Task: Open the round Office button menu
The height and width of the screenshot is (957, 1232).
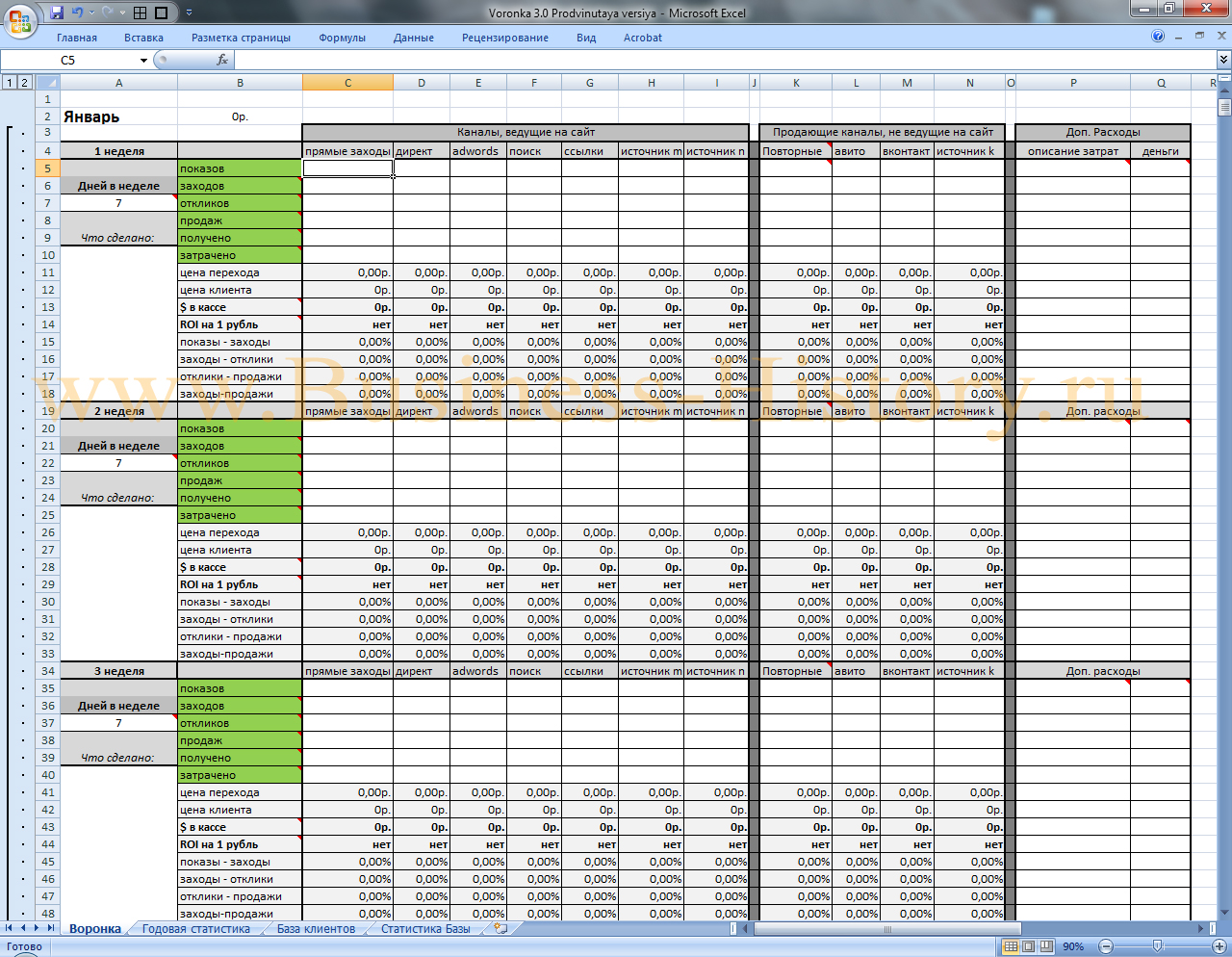Action: tap(20, 19)
